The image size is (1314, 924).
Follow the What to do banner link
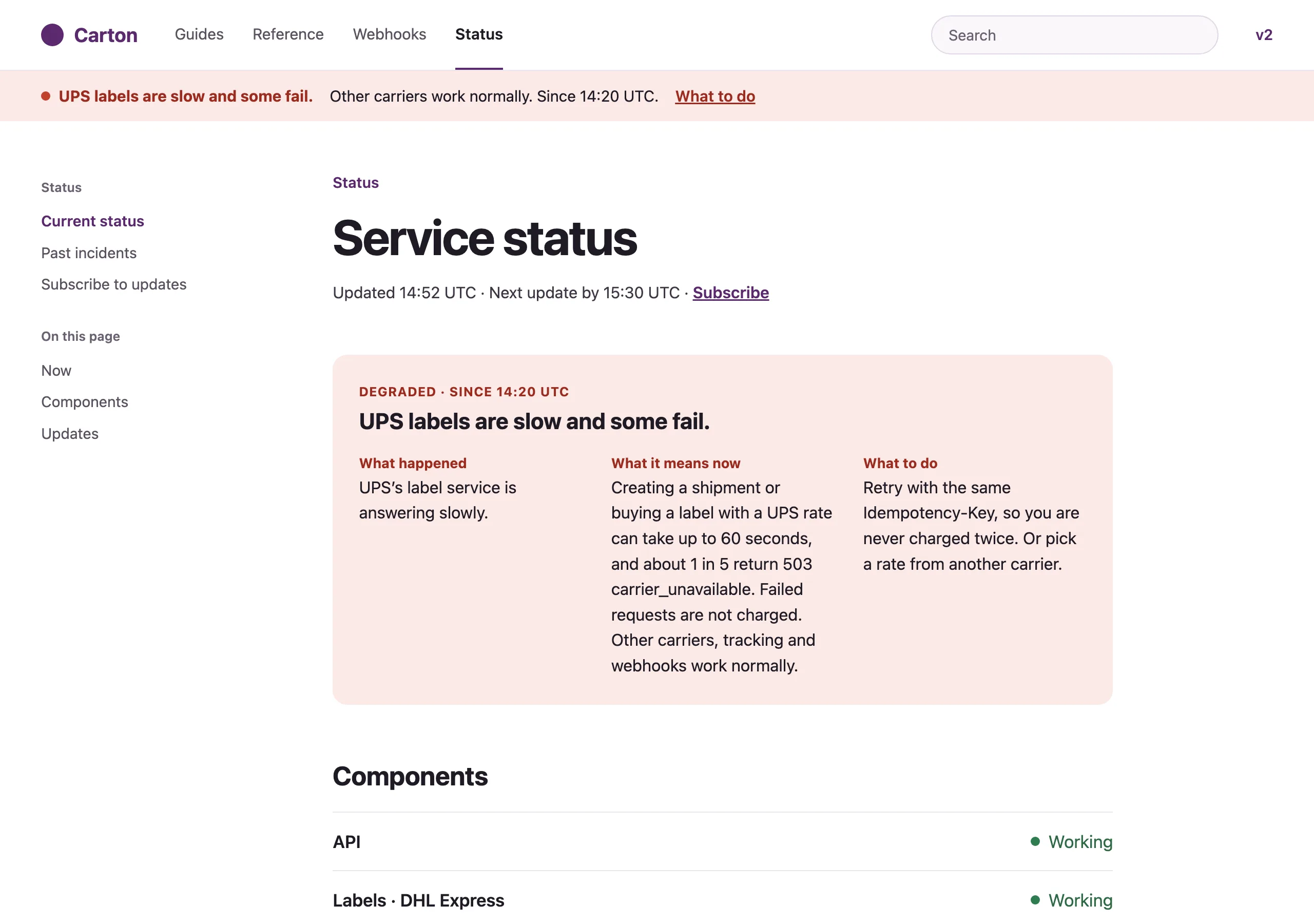(x=715, y=96)
